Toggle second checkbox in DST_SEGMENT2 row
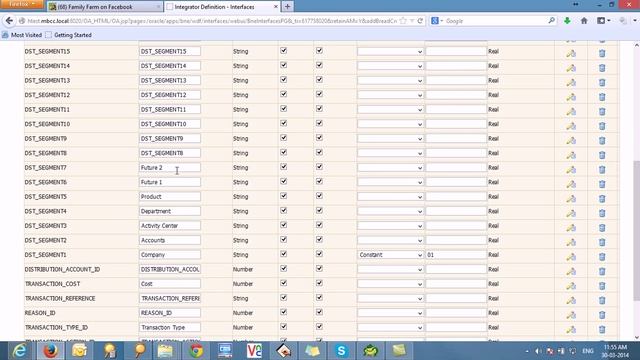The width and height of the screenshot is (640, 360). click(x=319, y=240)
